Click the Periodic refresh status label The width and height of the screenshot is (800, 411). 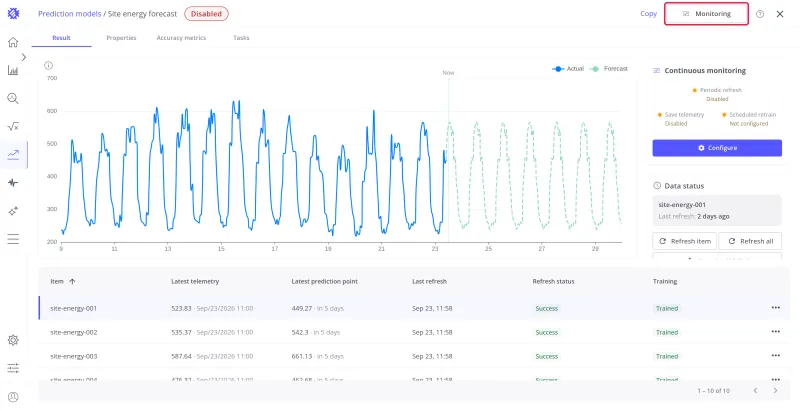click(x=720, y=90)
